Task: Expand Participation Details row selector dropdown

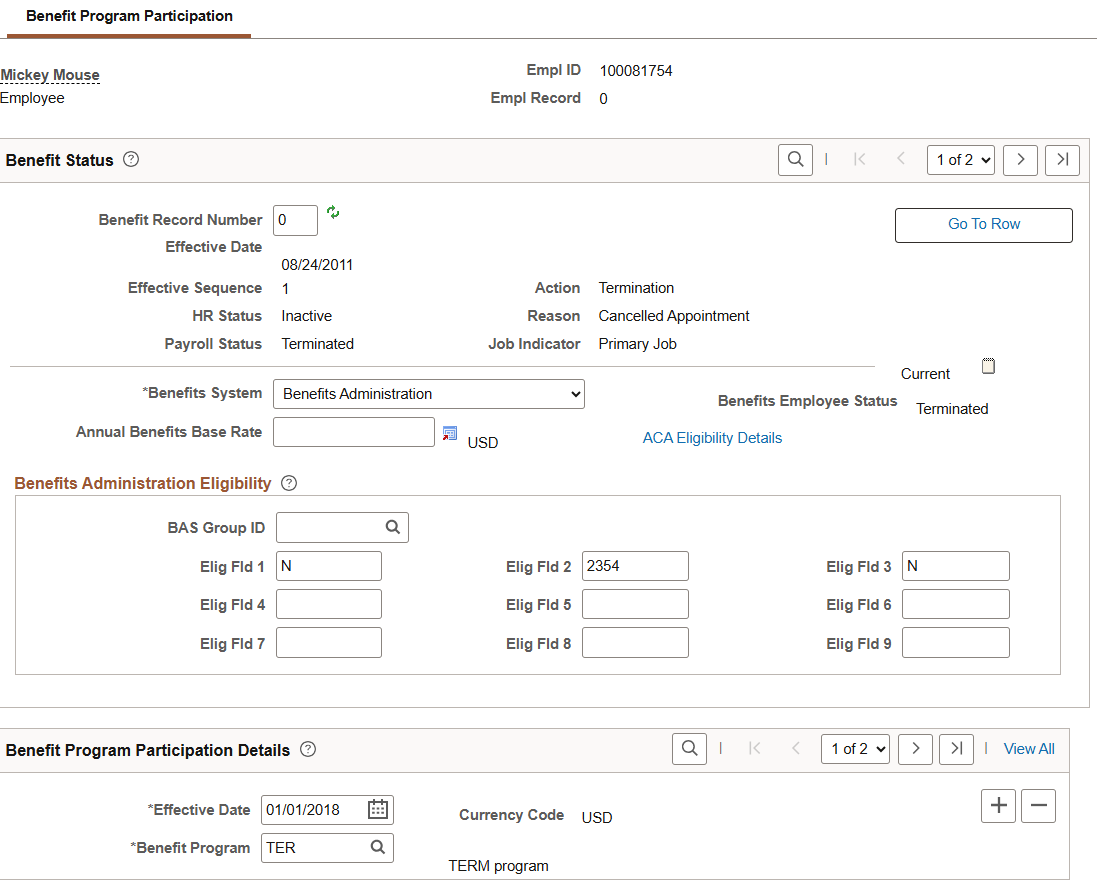Action: [855, 749]
